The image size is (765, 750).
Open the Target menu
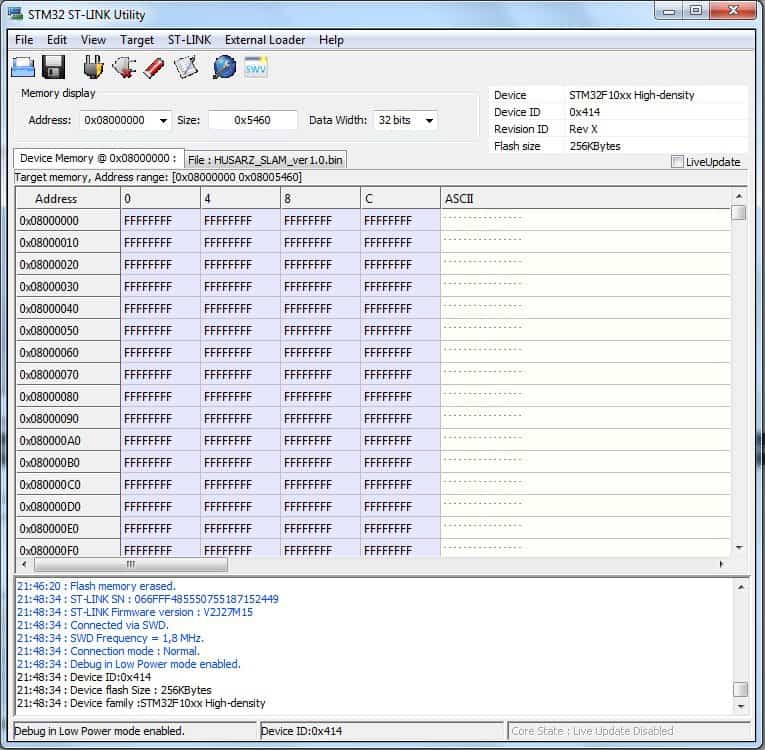[137, 40]
